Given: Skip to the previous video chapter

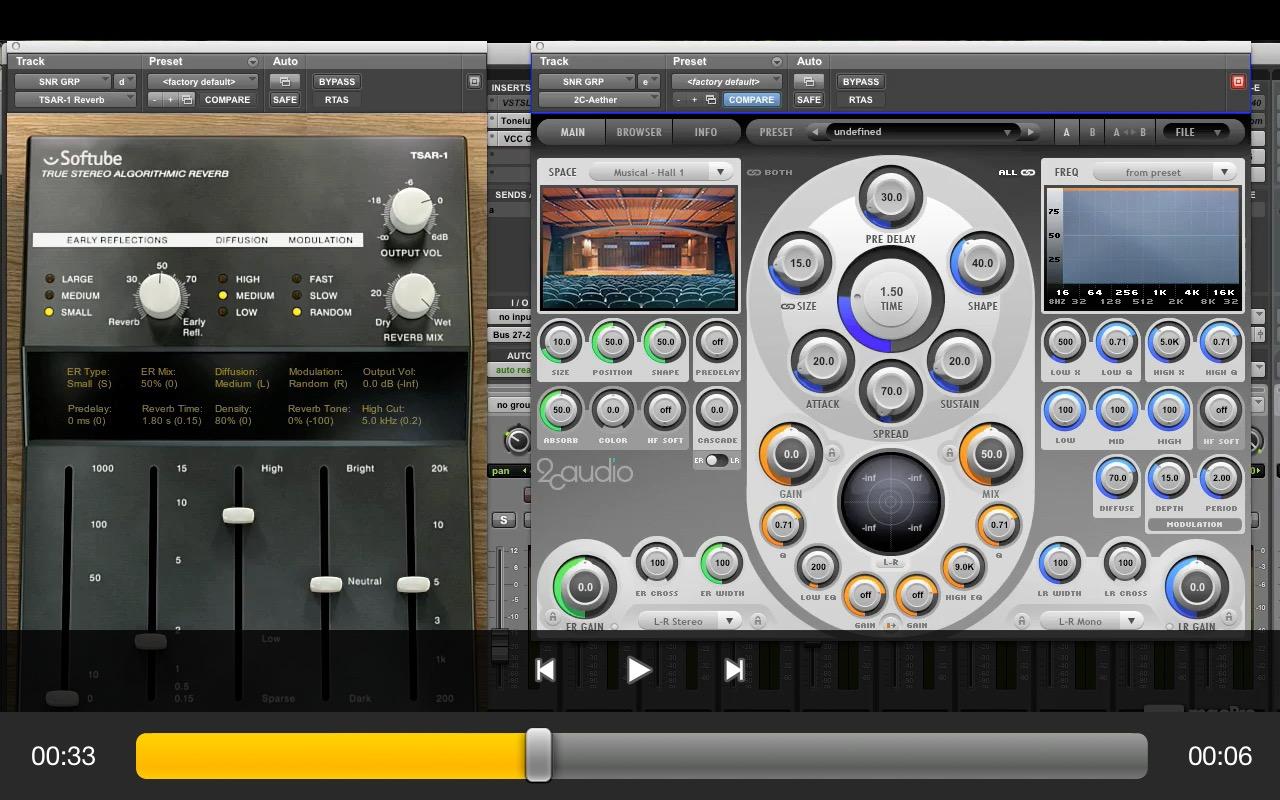Looking at the screenshot, I should coord(545,670).
